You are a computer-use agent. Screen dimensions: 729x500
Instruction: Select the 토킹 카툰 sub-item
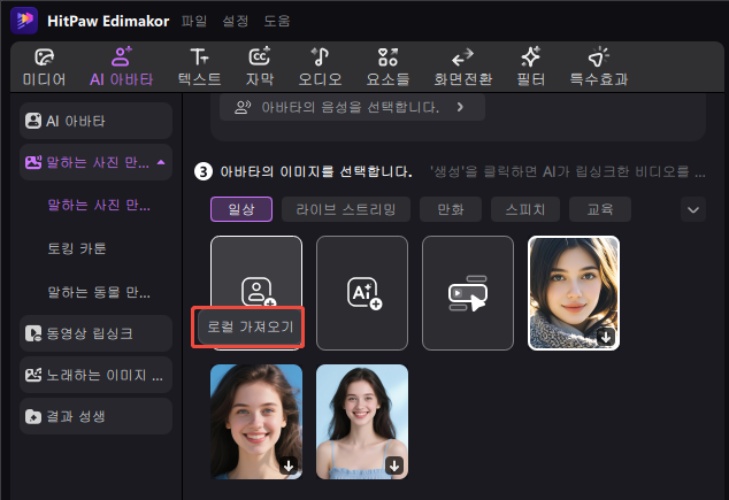point(77,248)
